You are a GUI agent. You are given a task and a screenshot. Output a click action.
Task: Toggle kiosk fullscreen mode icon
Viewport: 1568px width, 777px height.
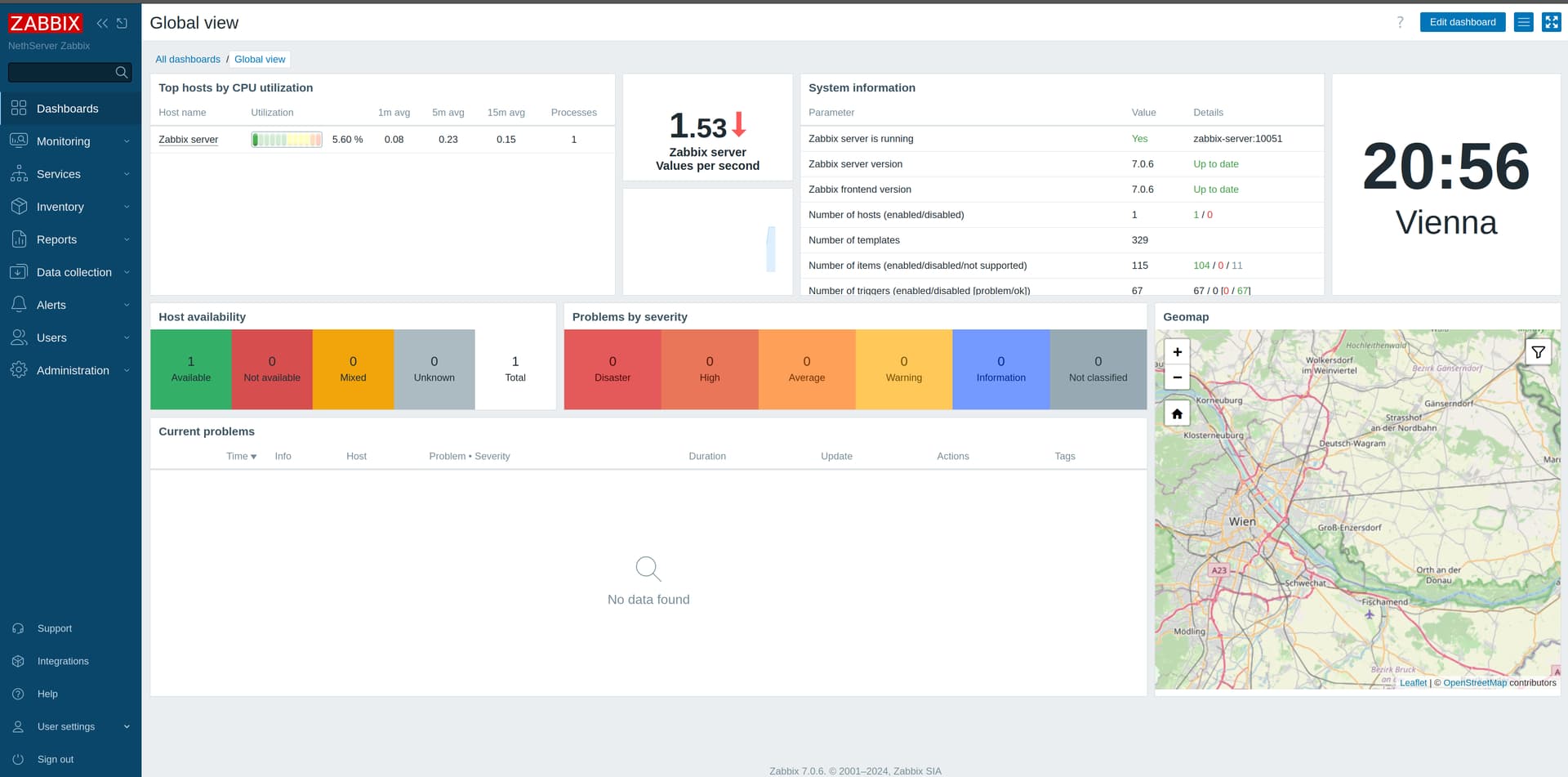[x=1552, y=22]
